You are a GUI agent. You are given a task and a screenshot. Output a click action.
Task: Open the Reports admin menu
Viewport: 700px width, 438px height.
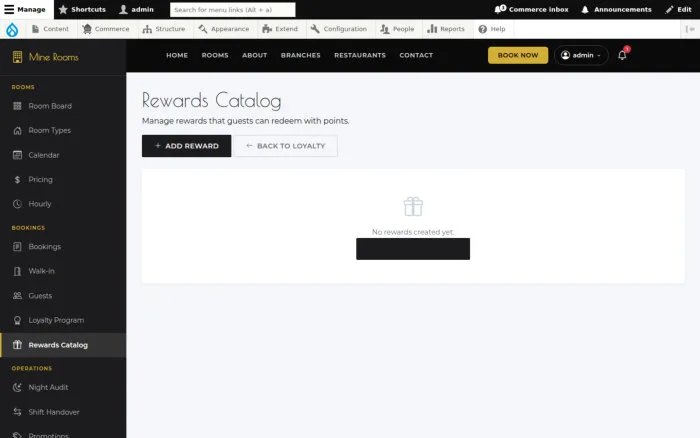[x=446, y=29]
